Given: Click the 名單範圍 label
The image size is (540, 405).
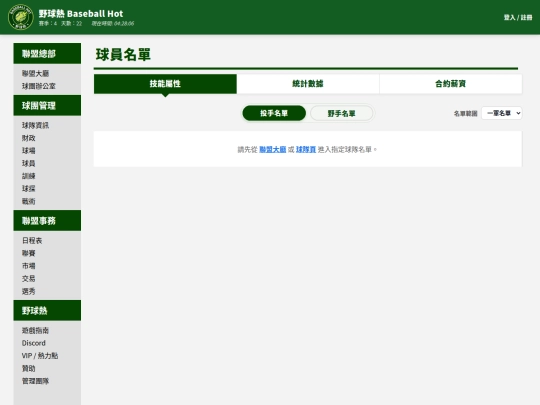Looking at the screenshot, I should click(465, 113).
